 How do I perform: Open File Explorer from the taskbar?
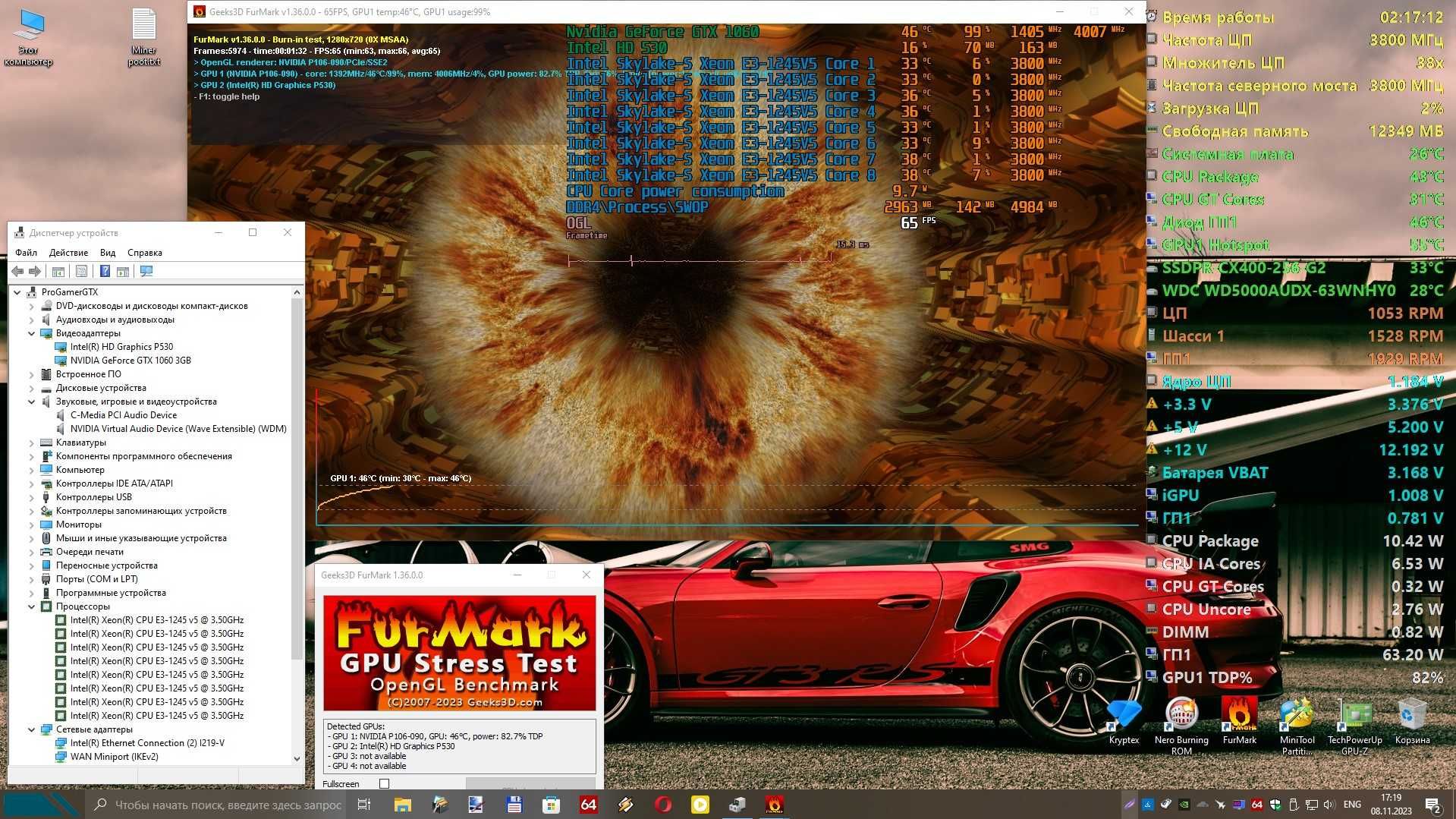pyautogui.click(x=402, y=805)
